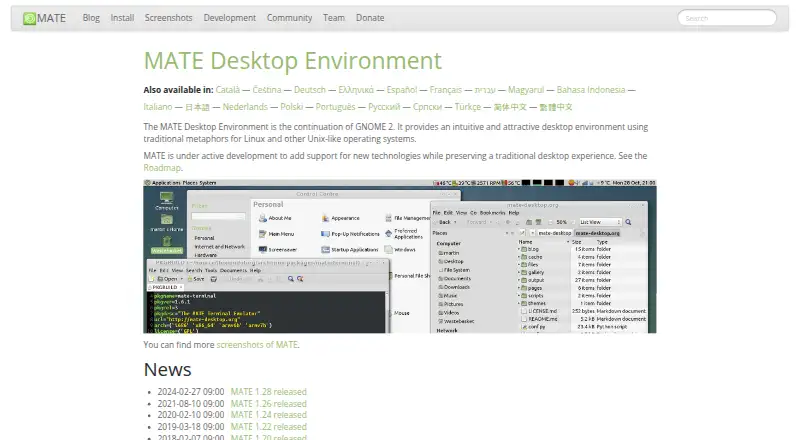The height and width of the screenshot is (440, 800).
Task: Open the 繁體中文 translation
Action: pos(556,107)
